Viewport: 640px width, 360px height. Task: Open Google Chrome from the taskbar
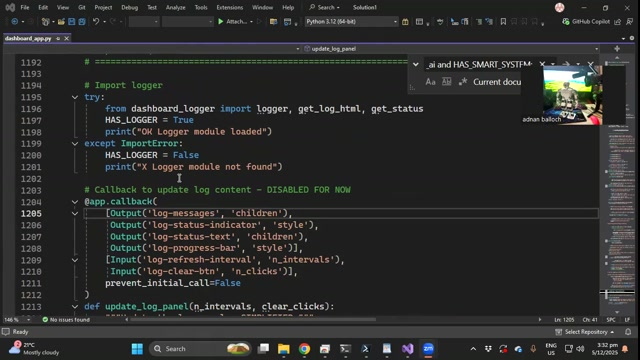pos(304,349)
